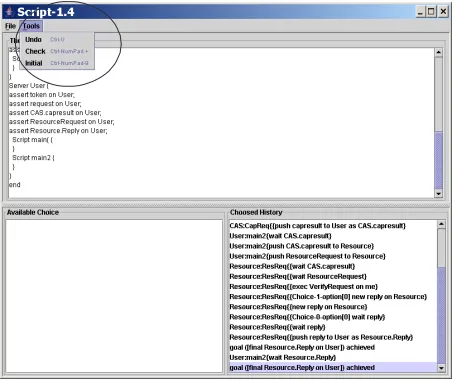The width and height of the screenshot is (456, 380).
Task: Select 'User:main2{push ResourceRequest to Resource}' row
Action: pyautogui.click(x=333, y=256)
